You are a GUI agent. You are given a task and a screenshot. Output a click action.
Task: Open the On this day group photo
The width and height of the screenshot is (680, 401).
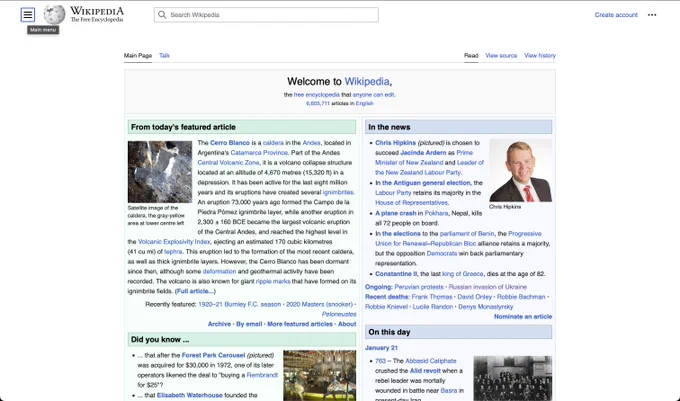(x=513, y=378)
